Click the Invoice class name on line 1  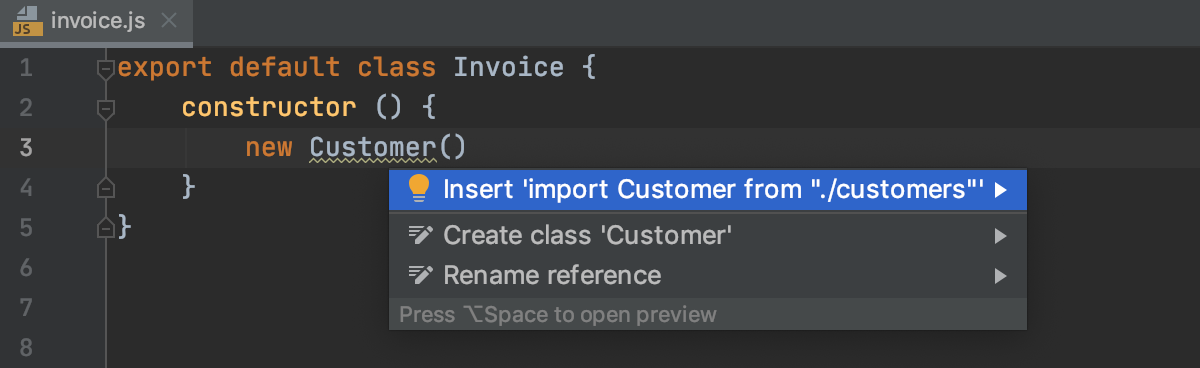point(509,68)
